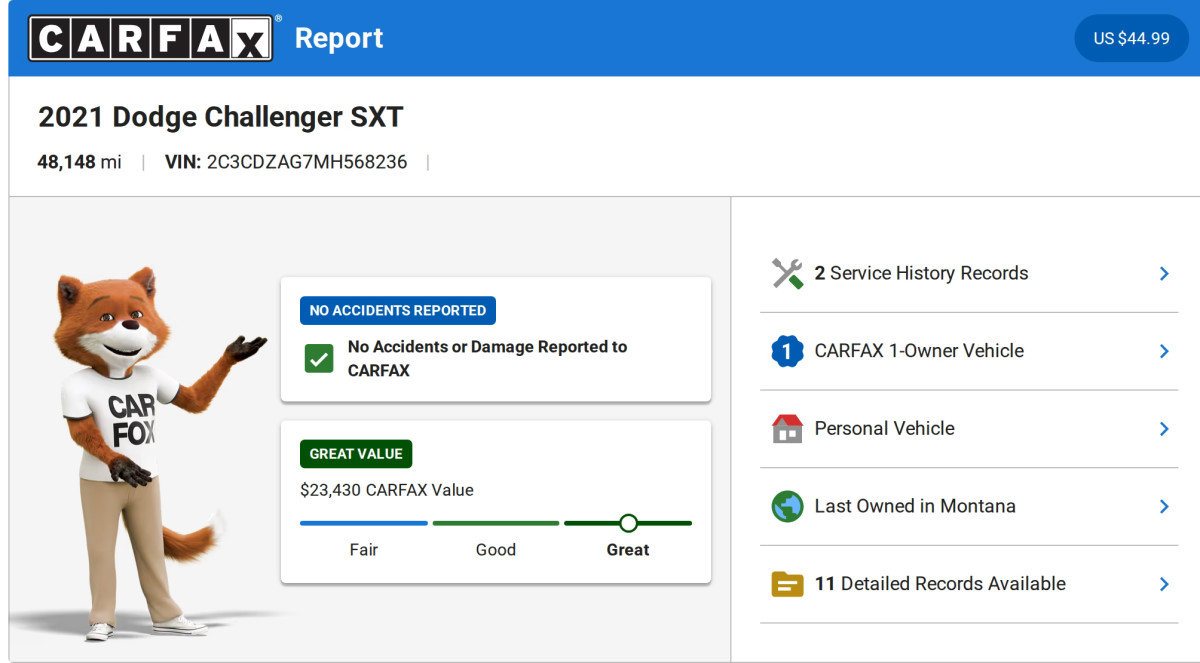Click the blue 1-Owner badge icon
This screenshot has height=663, width=1200.
[x=788, y=351]
